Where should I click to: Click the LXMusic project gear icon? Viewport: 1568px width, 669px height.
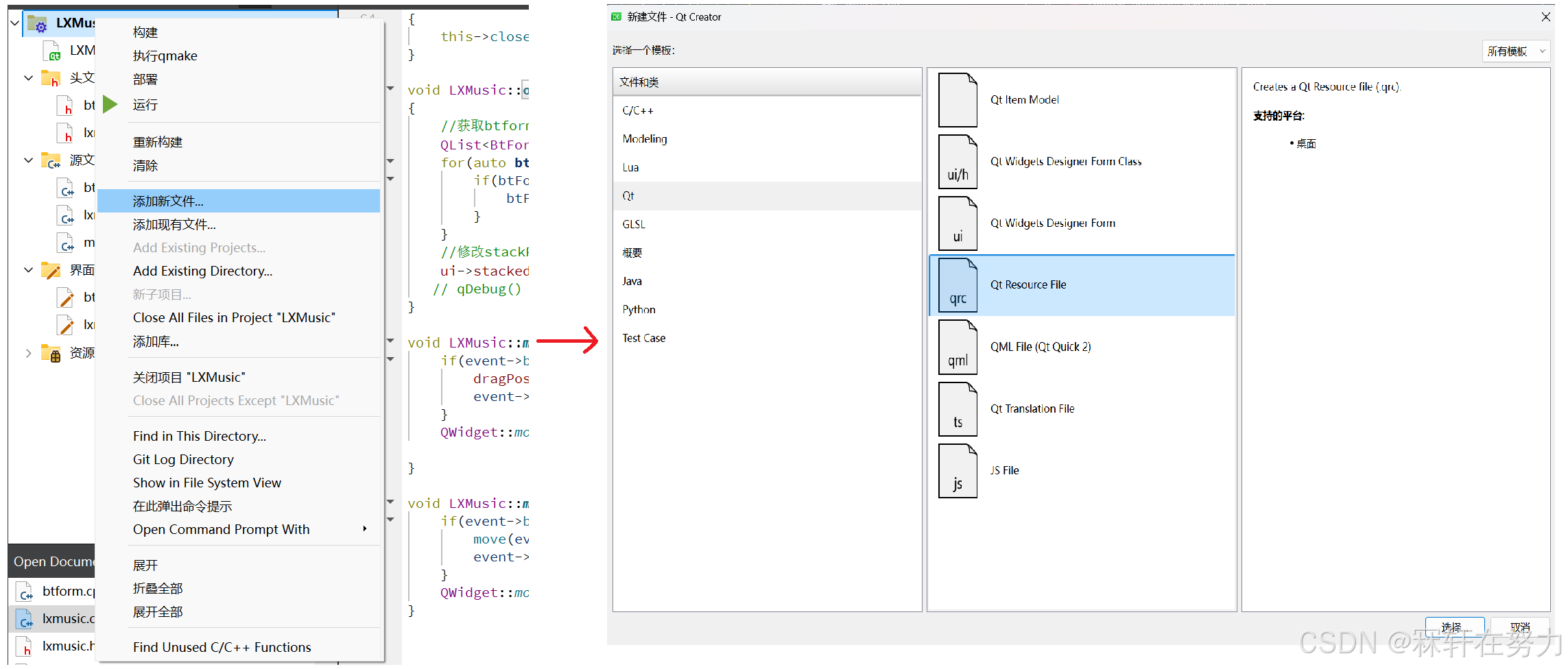[x=37, y=23]
